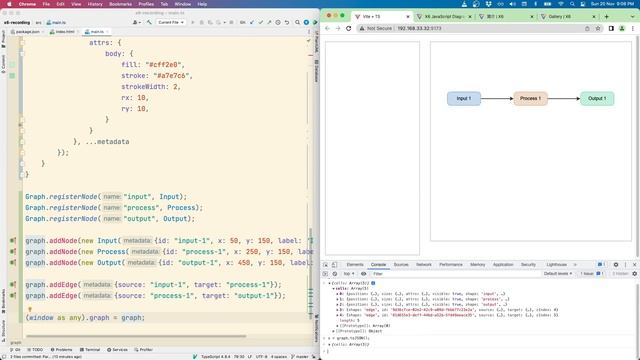The height and width of the screenshot is (360, 640).
Task: Click the Git push arrow icon
Action: (269, 22)
